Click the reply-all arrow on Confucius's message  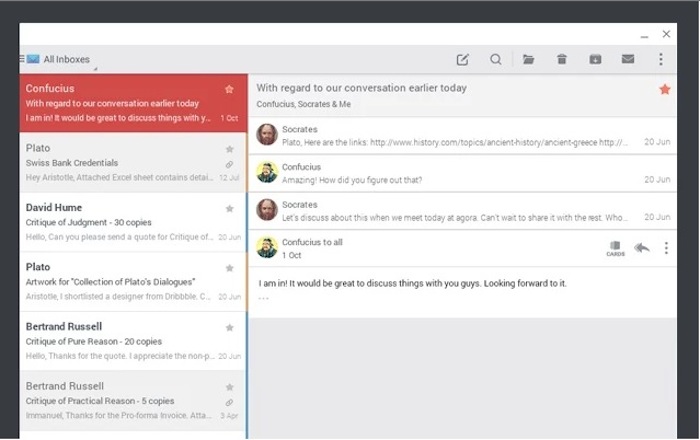pos(642,247)
